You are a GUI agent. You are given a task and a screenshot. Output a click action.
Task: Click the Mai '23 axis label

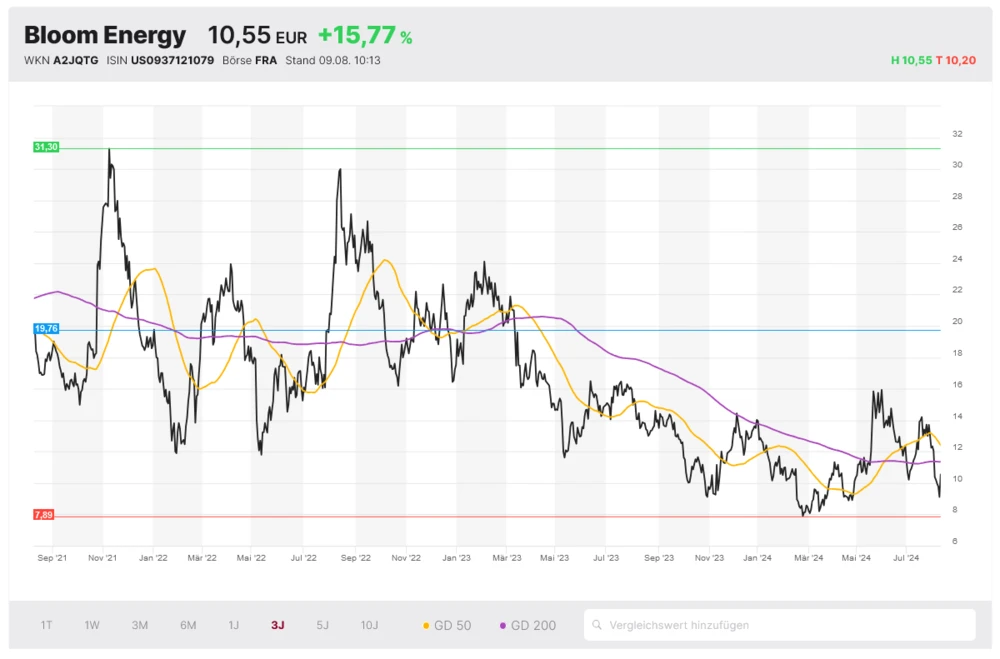click(555, 558)
